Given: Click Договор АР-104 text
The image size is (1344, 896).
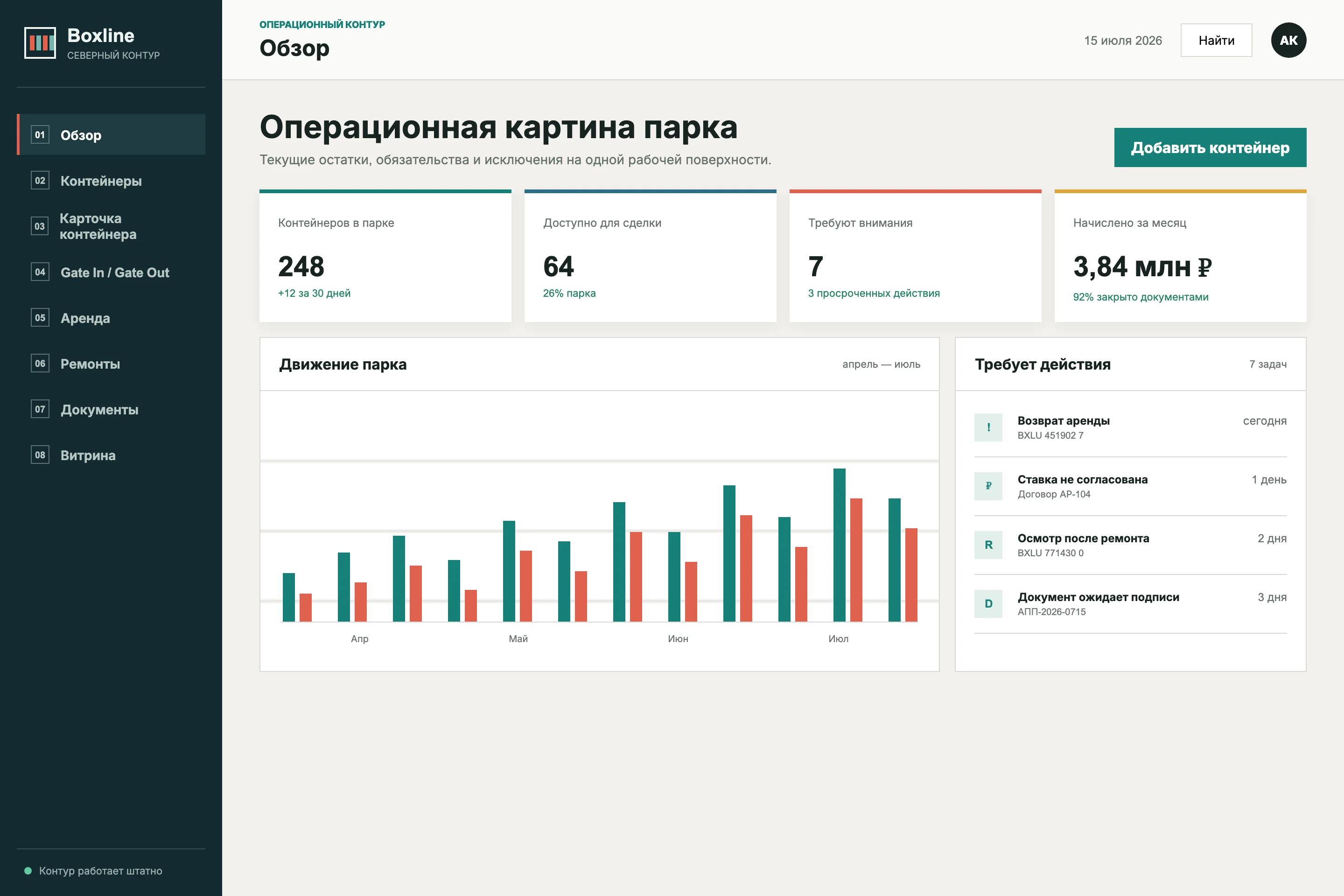Looking at the screenshot, I should [x=1054, y=494].
